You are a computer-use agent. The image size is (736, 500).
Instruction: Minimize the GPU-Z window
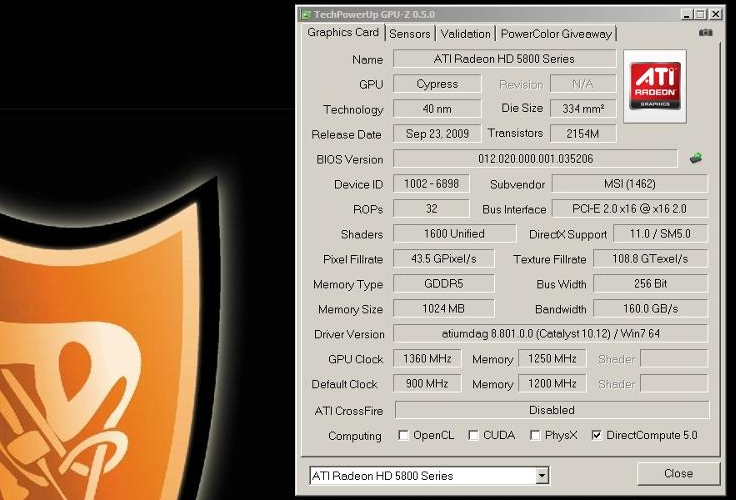(x=687, y=14)
